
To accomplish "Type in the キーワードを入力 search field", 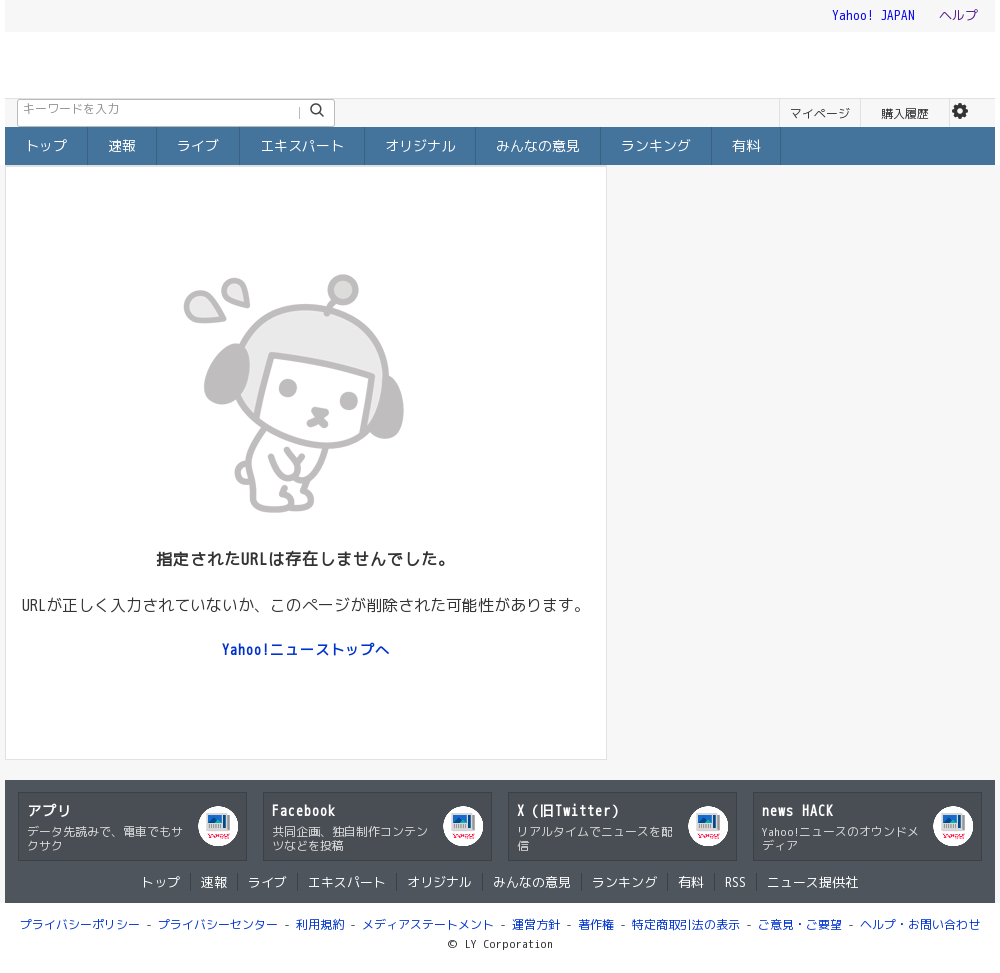I will coord(158,112).
